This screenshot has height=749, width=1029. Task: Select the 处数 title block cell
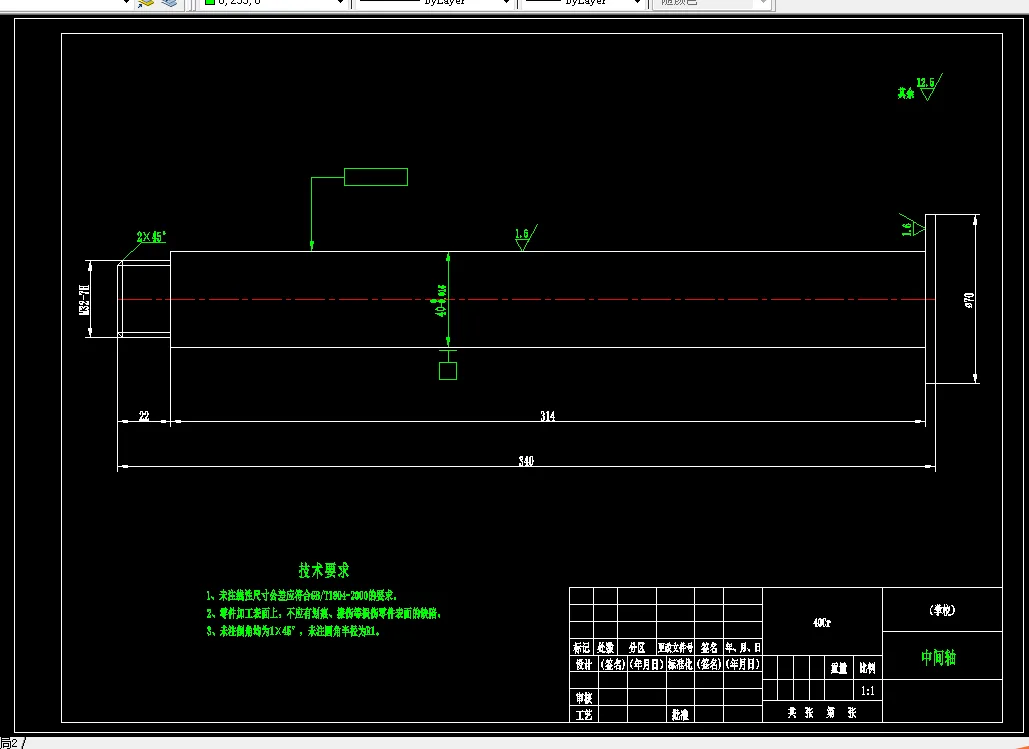point(606,648)
